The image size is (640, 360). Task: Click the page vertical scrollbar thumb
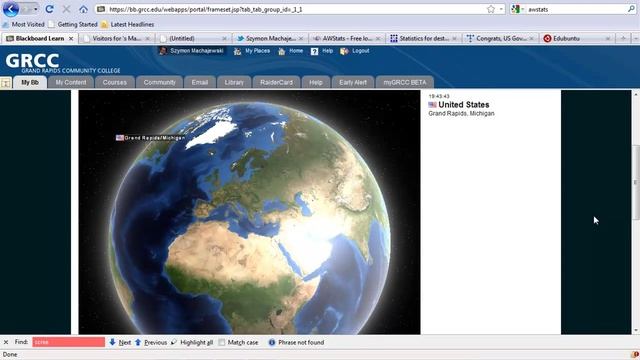click(636, 182)
